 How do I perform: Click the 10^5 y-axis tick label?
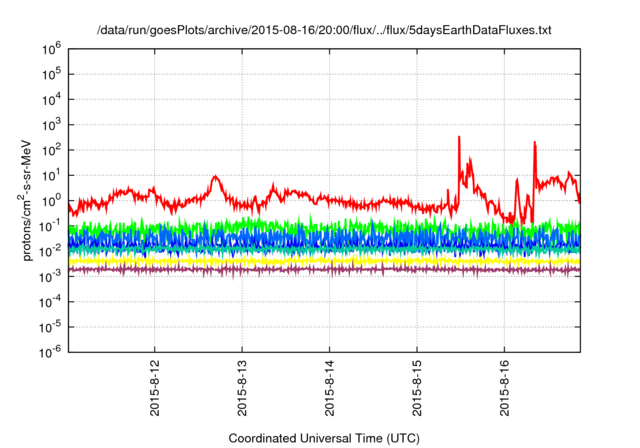point(51,75)
